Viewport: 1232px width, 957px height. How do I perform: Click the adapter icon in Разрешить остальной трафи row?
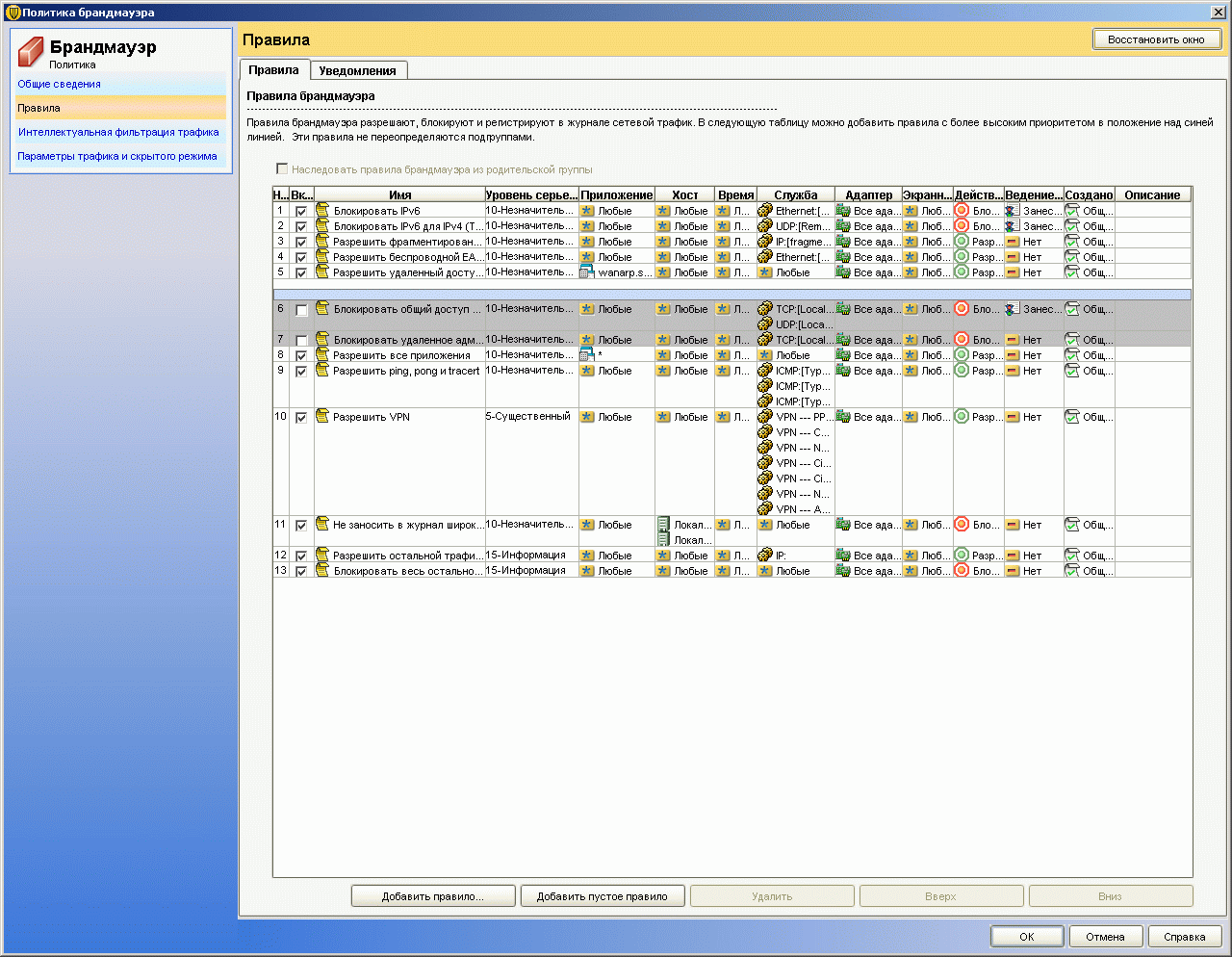click(x=843, y=555)
